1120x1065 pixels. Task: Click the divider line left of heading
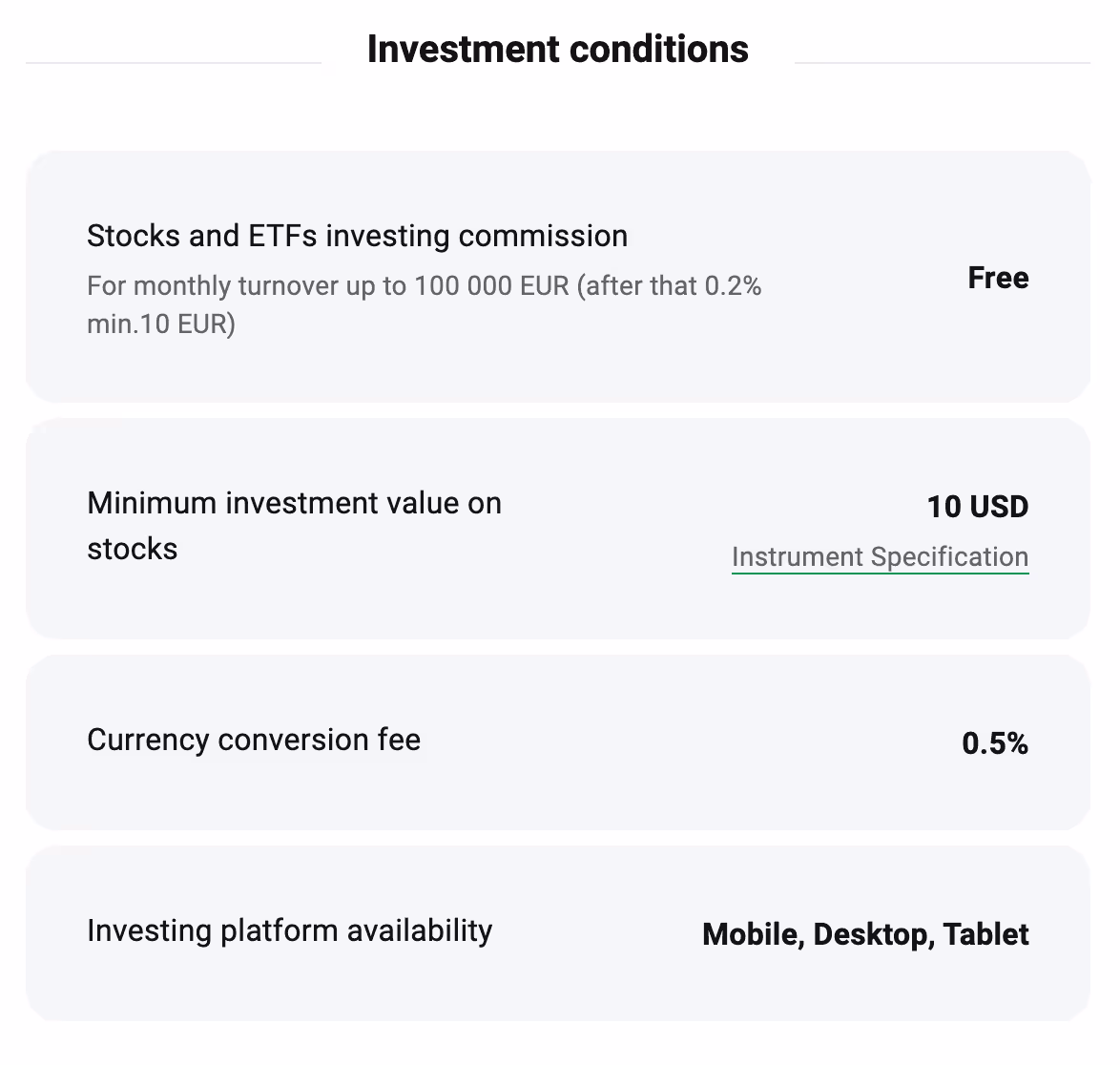[x=174, y=63]
